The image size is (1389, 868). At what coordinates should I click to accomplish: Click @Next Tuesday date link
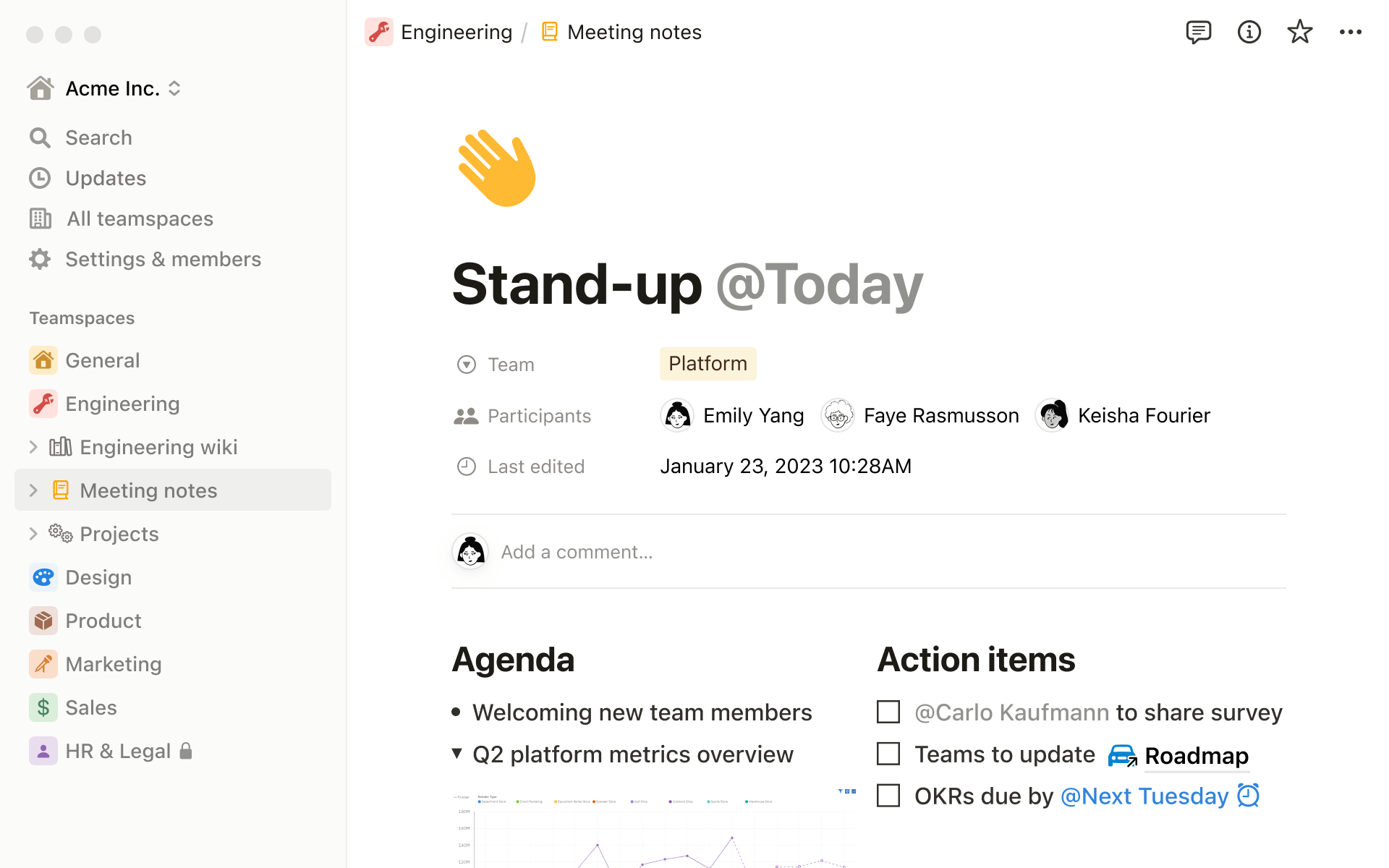(1142, 795)
